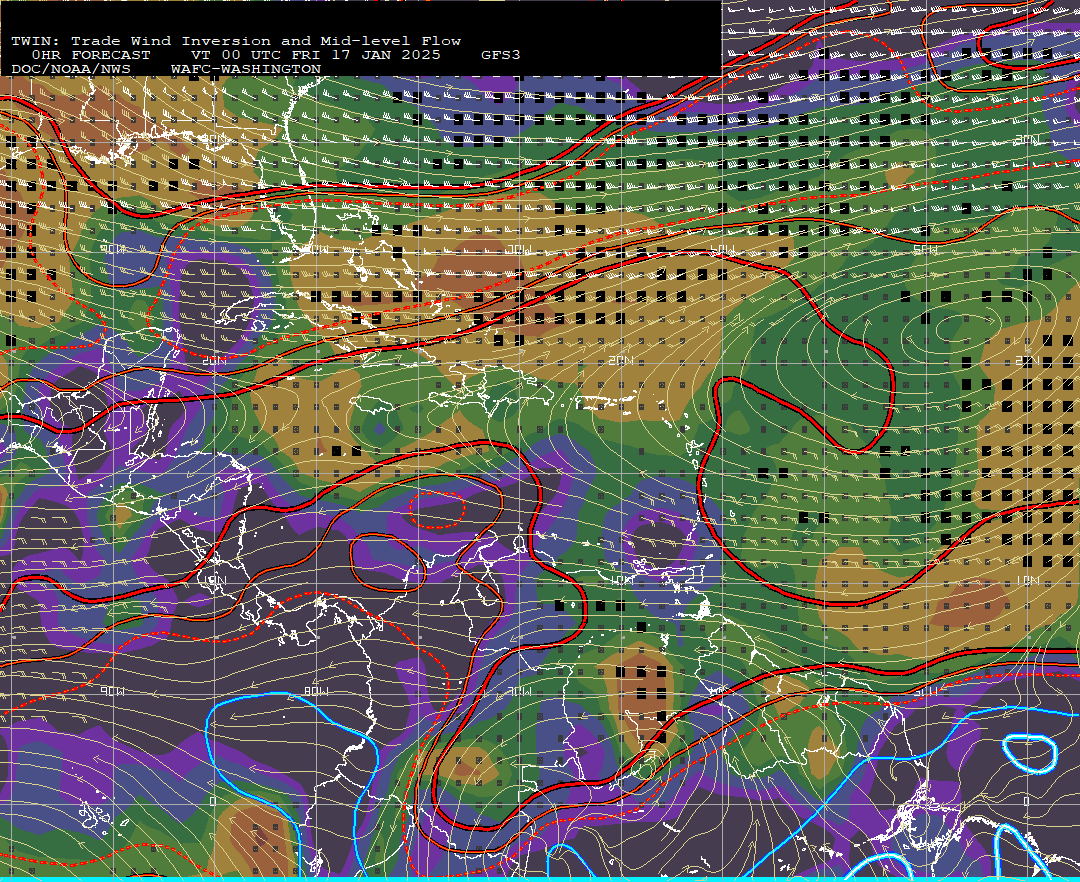Click the "60W" longitude label north of the Atlantic low
Image resolution: width=1080 pixels, height=882 pixels.
tap(723, 249)
